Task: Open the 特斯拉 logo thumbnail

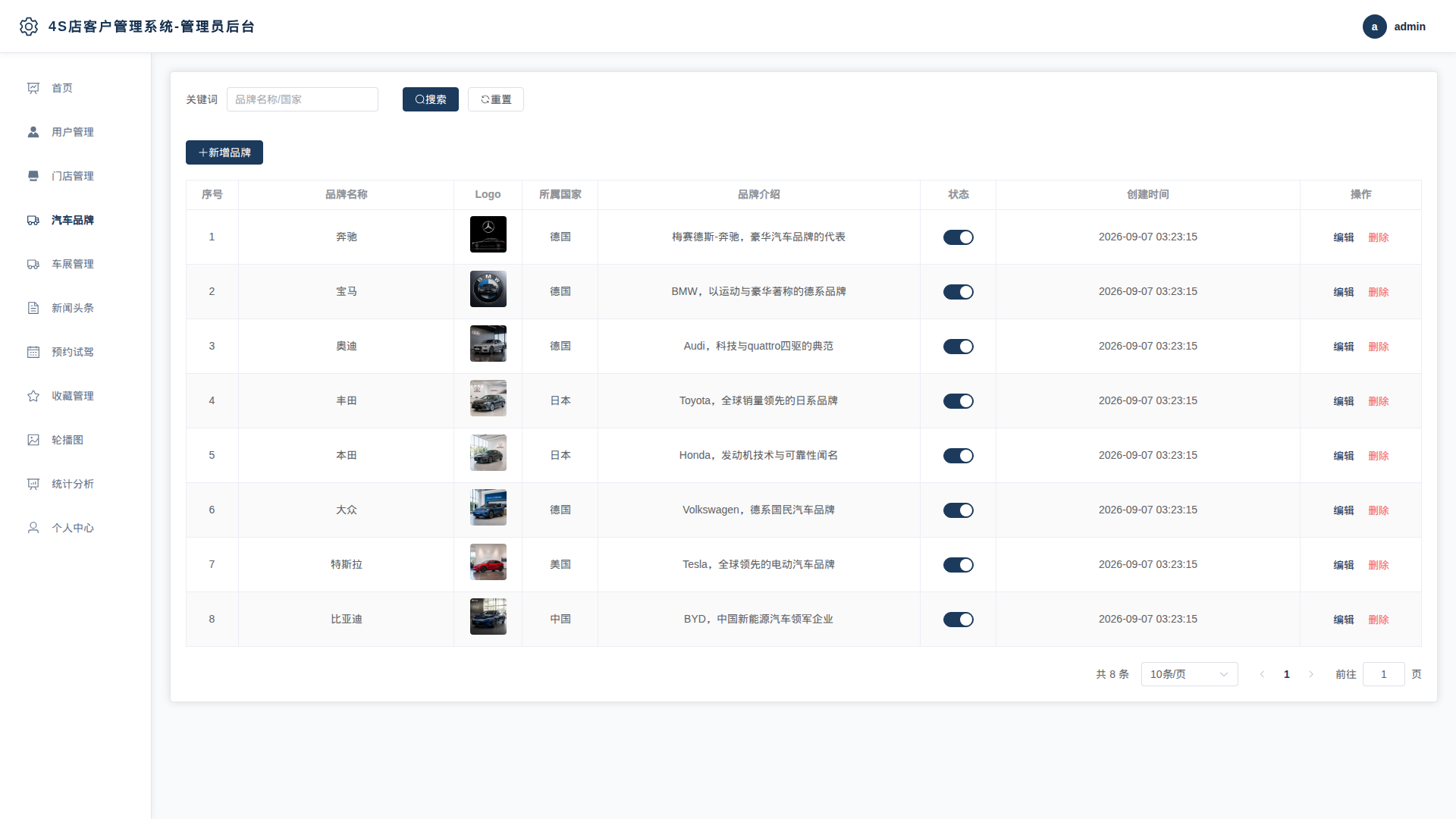Action: (x=488, y=562)
